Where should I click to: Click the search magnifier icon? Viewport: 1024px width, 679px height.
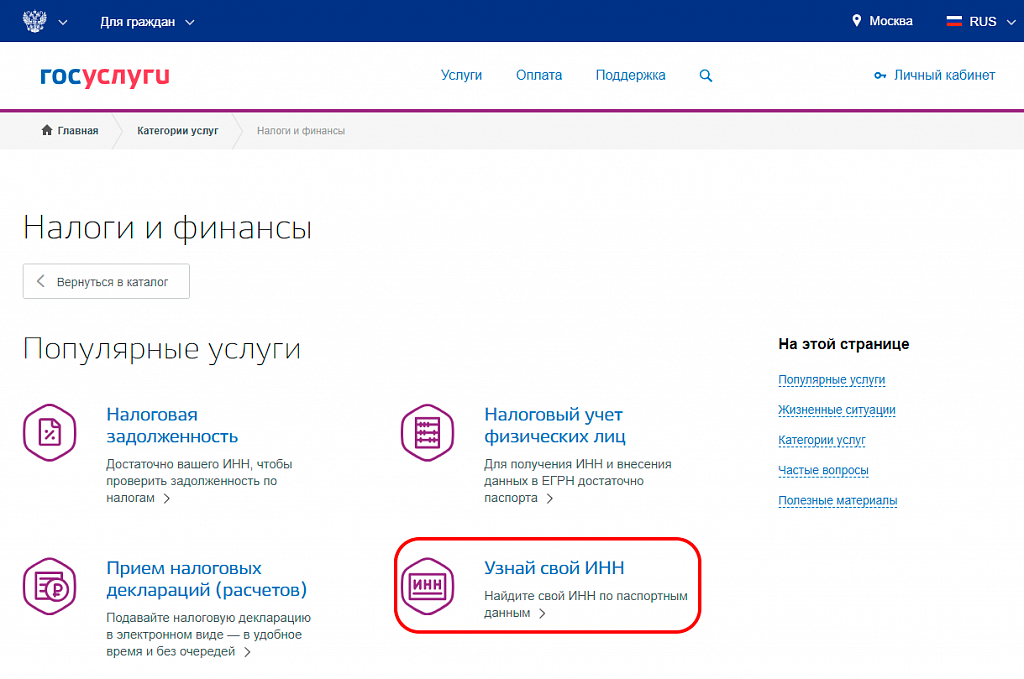[x=705, y=76]
